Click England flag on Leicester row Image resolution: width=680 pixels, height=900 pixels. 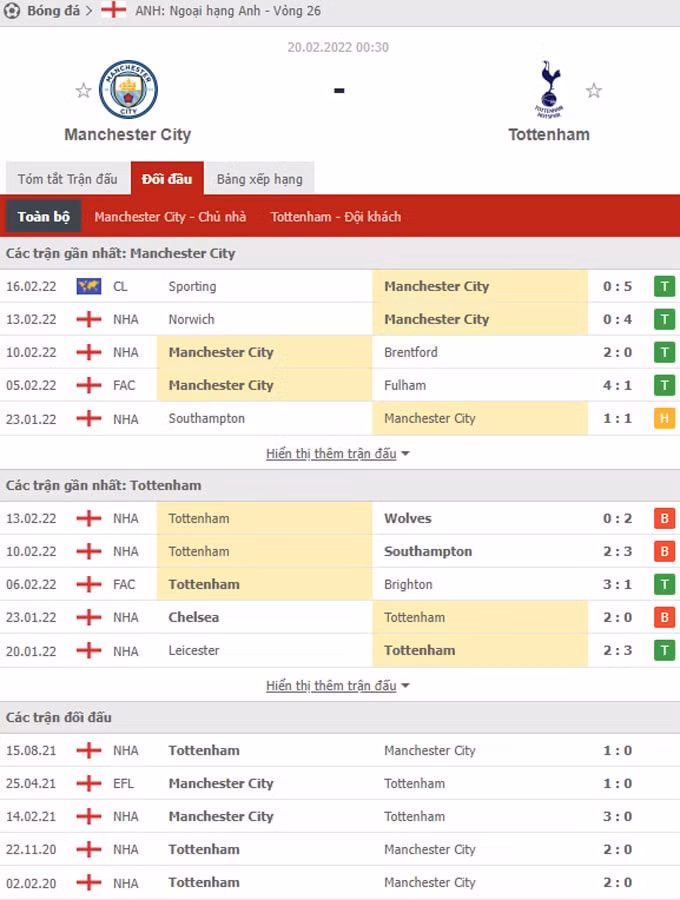coord(89,650)
